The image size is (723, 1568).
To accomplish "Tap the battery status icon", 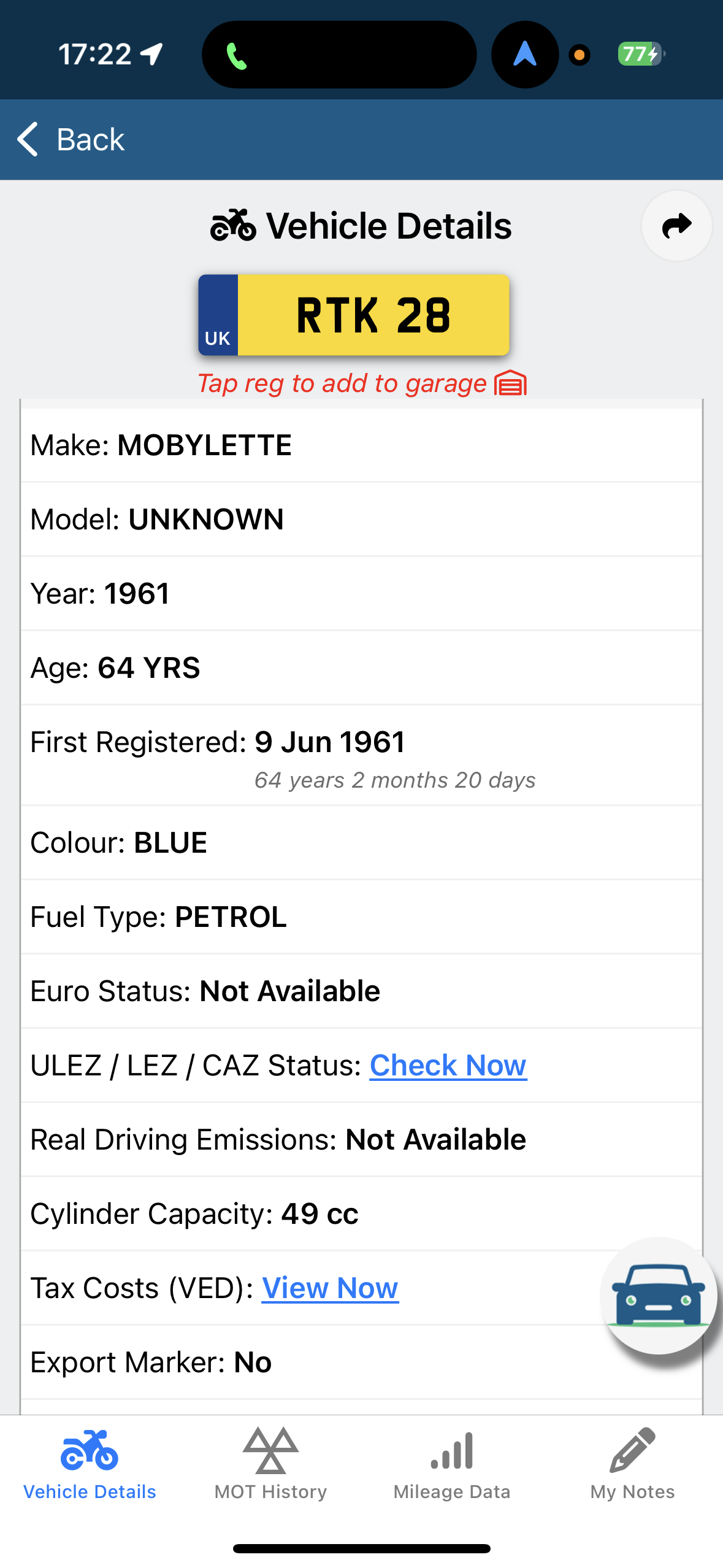I will tap(640, 55).
